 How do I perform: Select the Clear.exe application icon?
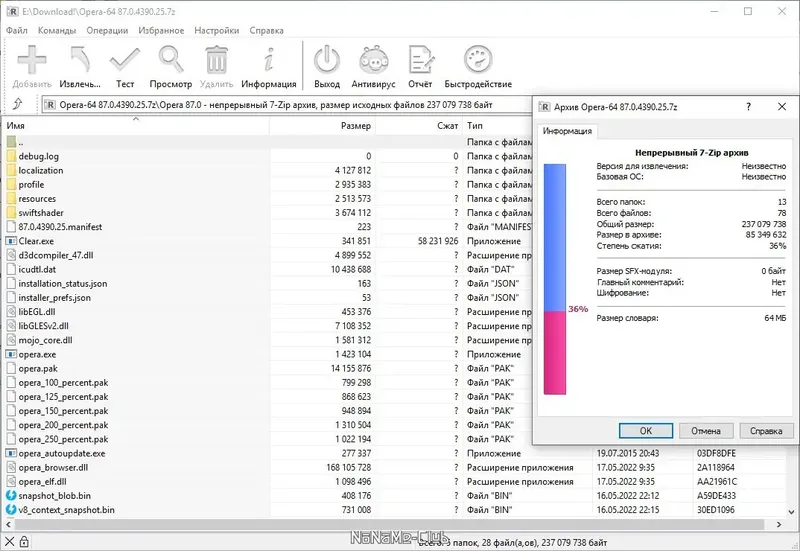click(11, 241)
